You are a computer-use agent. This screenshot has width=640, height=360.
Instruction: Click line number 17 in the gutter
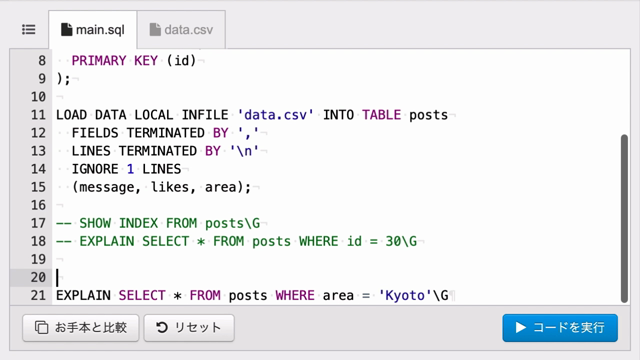(38, 223)
